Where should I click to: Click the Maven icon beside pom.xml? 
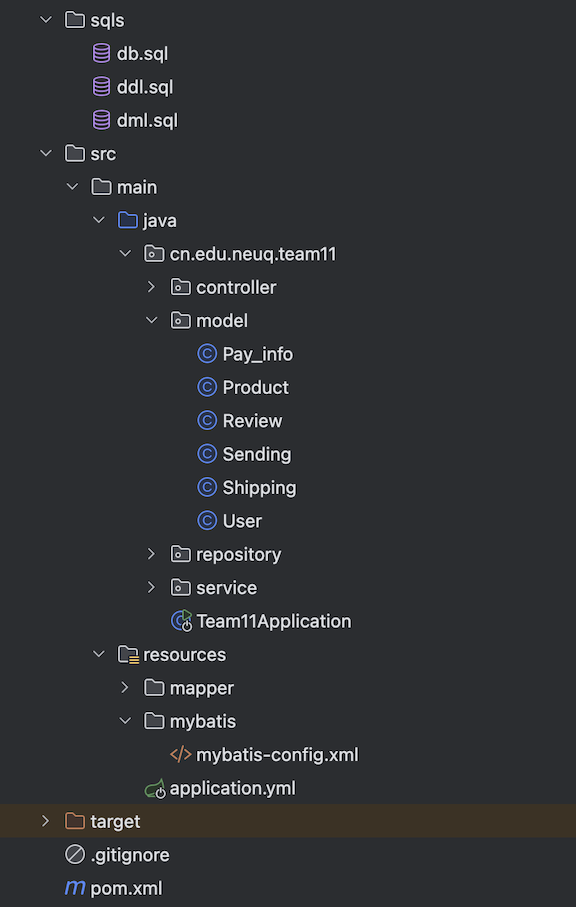(x=75, y=888)
